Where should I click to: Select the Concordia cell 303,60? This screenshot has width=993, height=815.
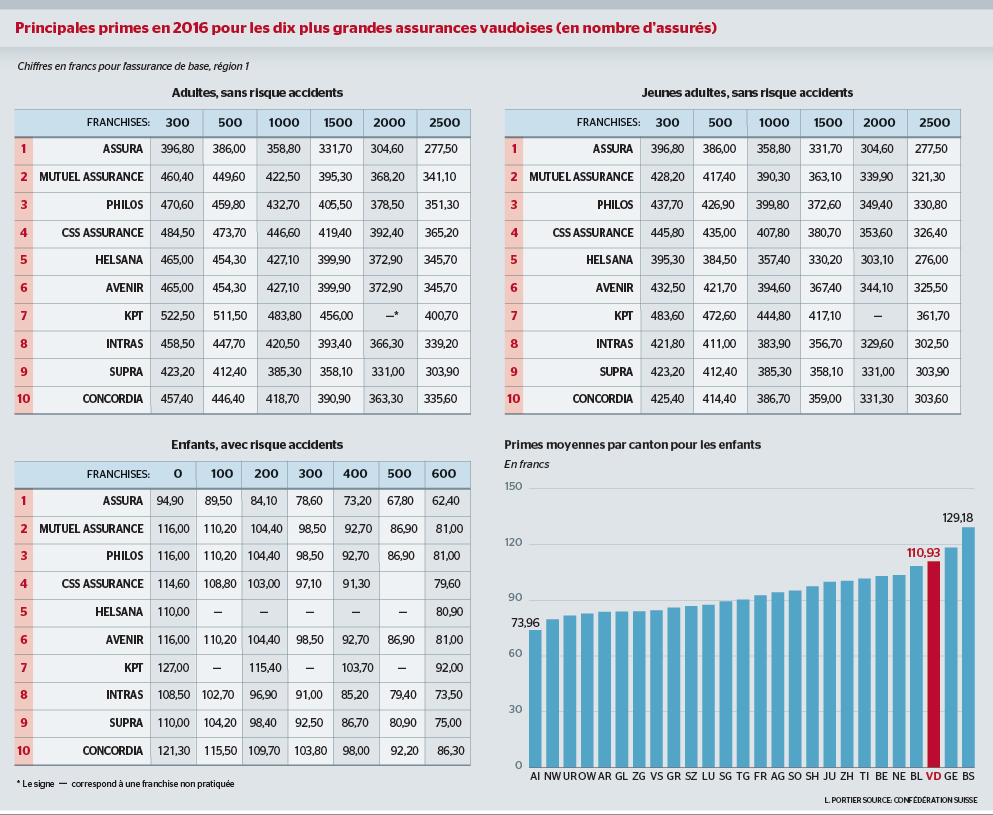click(x=932, y=398)
